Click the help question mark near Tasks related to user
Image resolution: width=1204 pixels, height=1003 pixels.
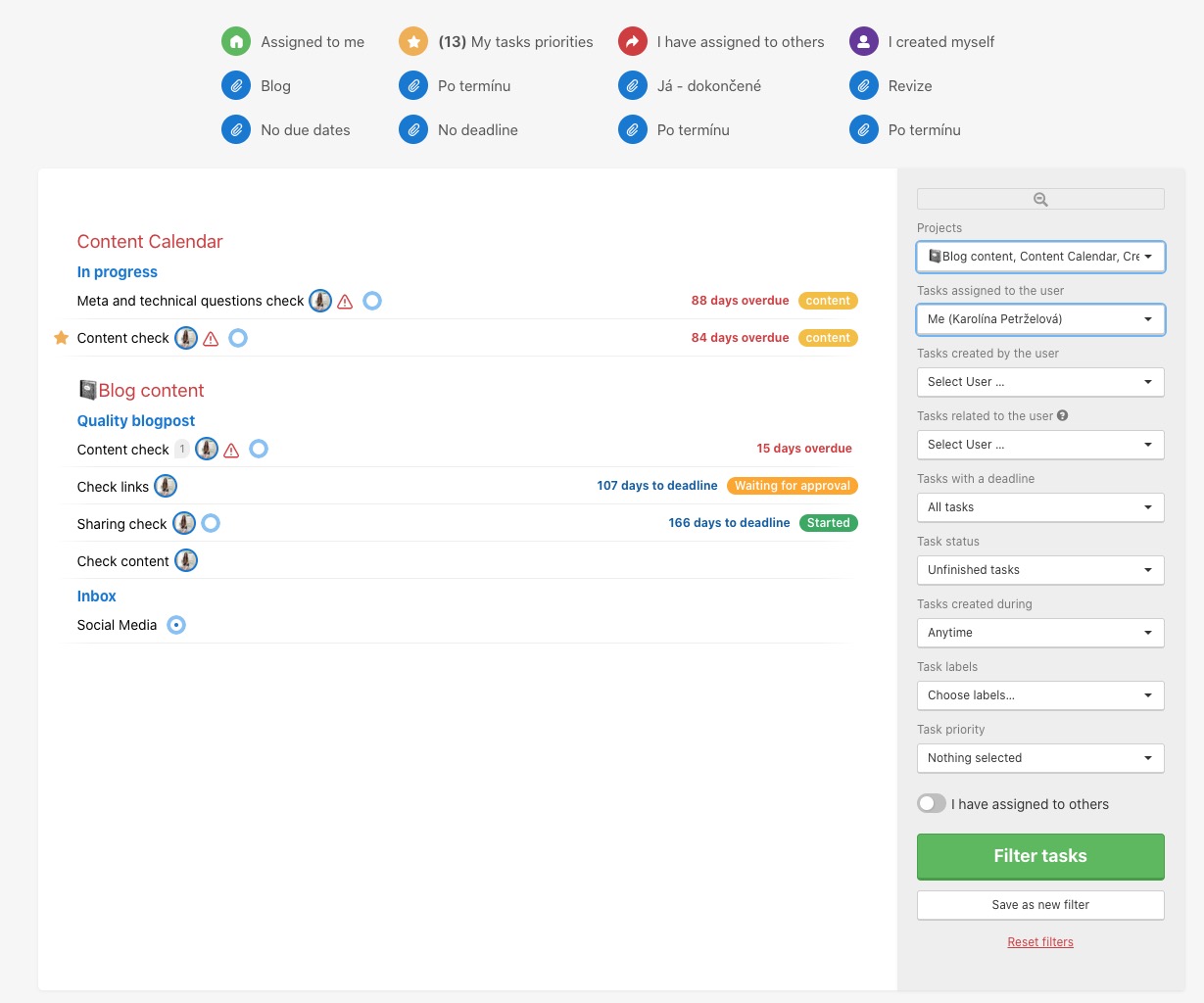1063,415
